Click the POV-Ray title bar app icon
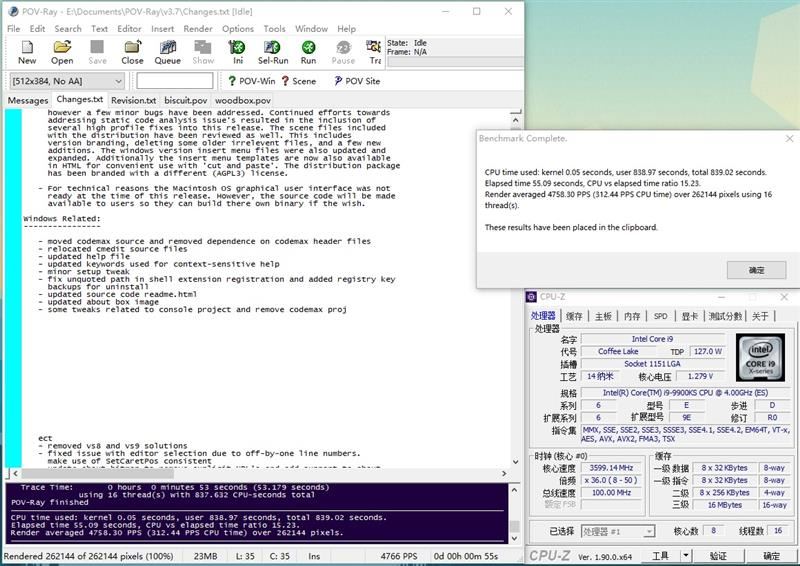 (x=13, y=11)
